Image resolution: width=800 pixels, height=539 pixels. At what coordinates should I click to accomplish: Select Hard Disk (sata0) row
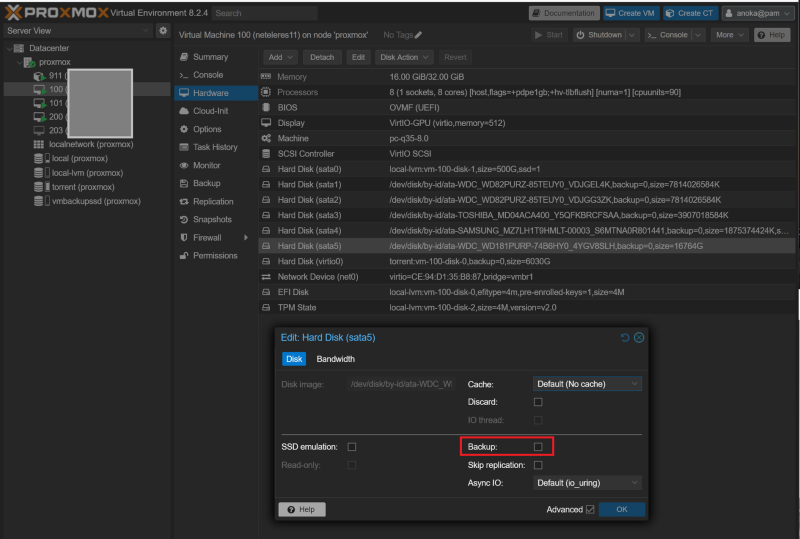(529, 169)
